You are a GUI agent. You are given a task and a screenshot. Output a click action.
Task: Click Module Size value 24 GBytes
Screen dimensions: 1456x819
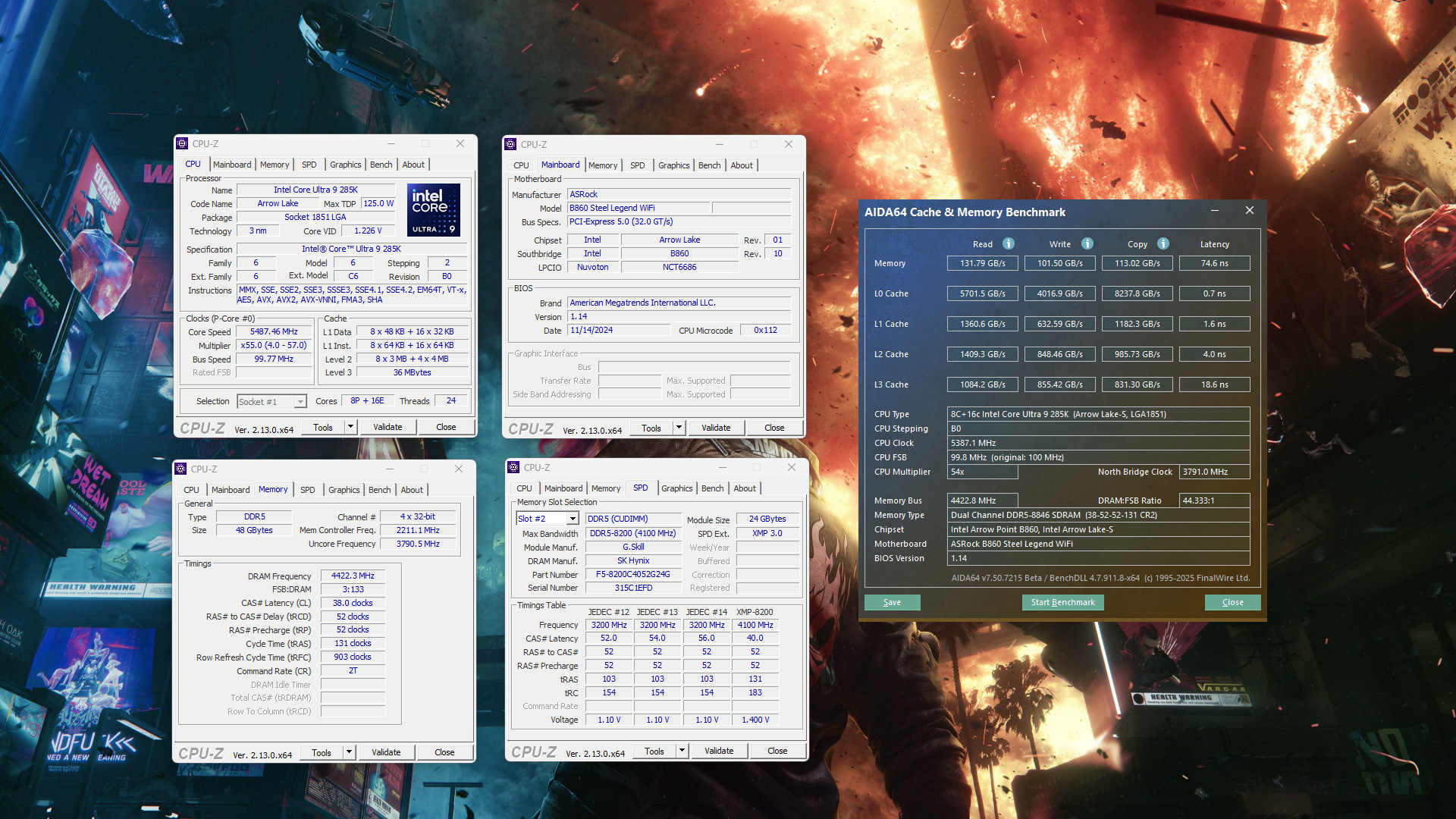[x=767, y=519]
